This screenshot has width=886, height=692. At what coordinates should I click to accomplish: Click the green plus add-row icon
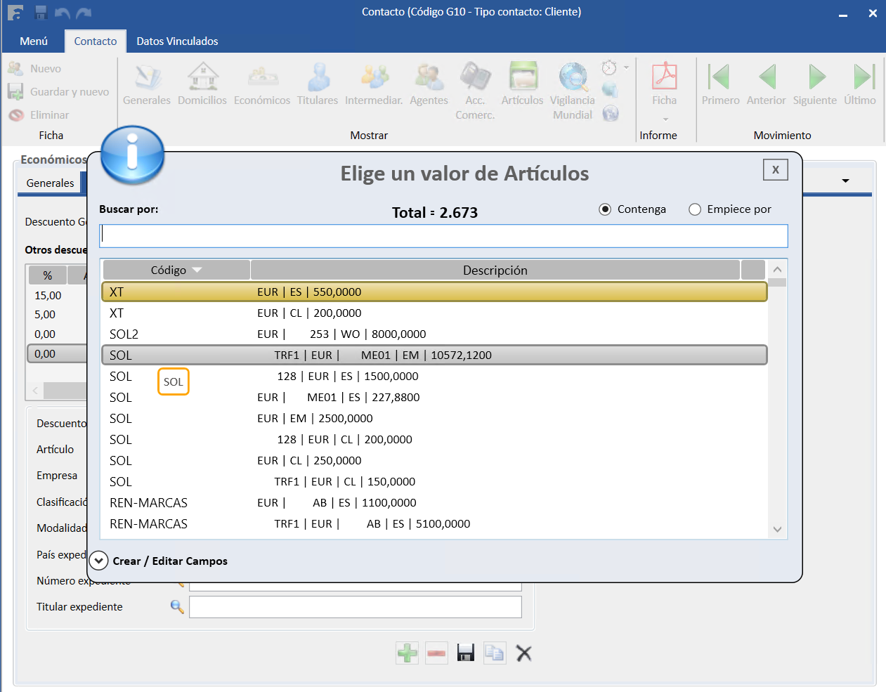[407, 653]
